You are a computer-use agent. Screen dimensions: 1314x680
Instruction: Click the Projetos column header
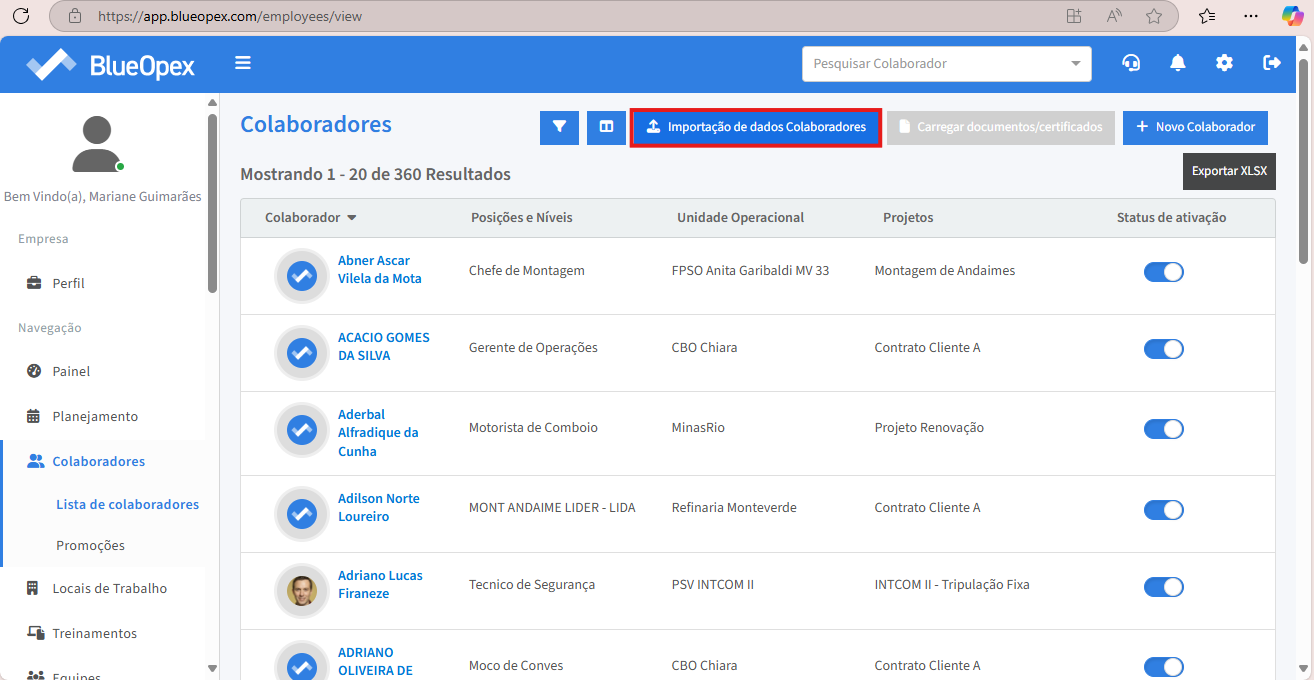[908, 218]
